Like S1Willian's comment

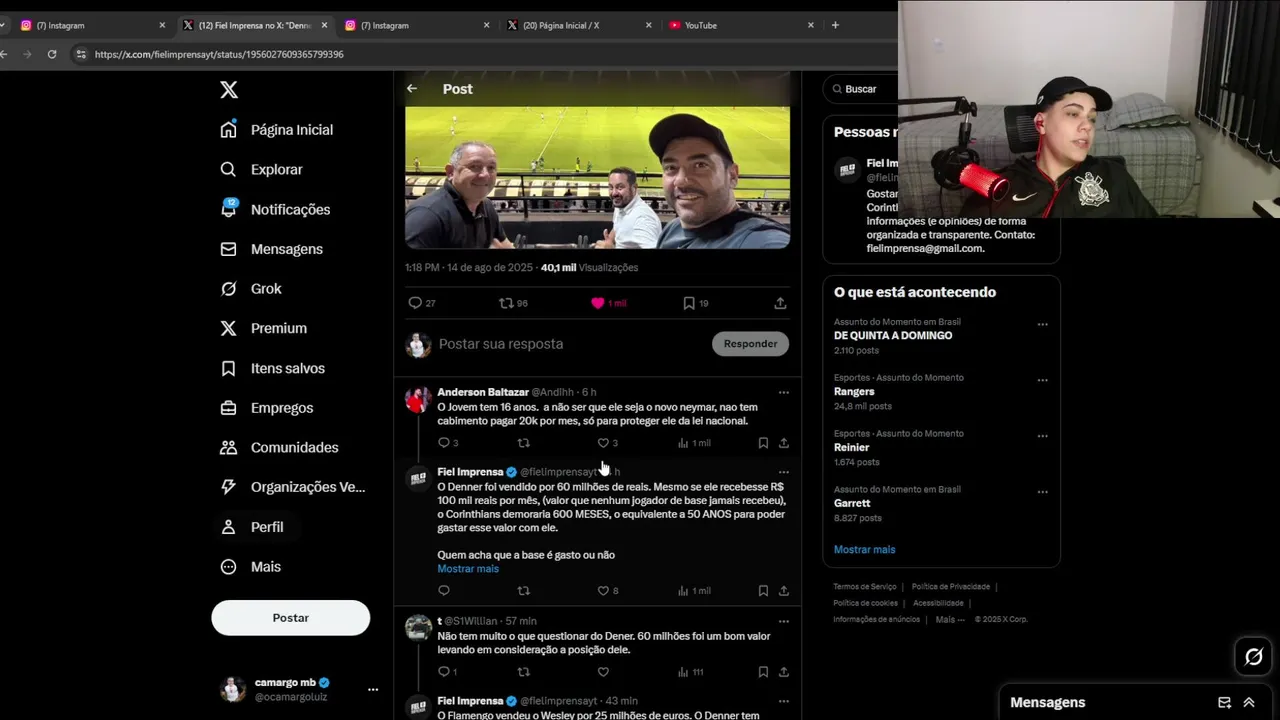pyautogui.click(x=603, y=672)
